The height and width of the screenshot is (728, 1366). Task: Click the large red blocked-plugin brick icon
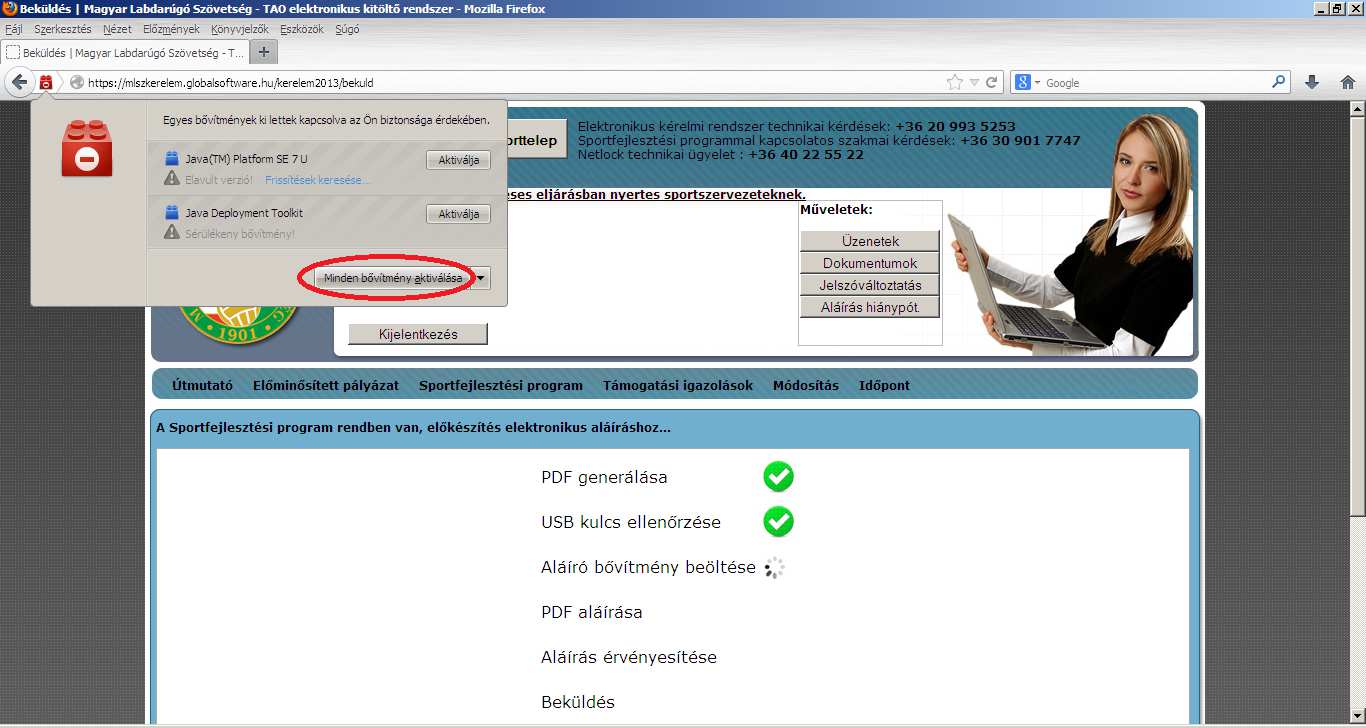click(87, 148)
